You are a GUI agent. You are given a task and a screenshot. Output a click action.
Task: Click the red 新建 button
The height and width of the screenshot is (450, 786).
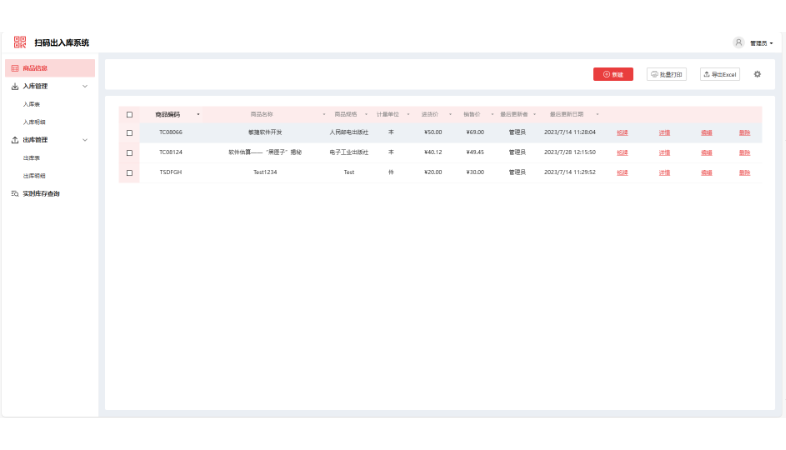[x=613, y=74]
